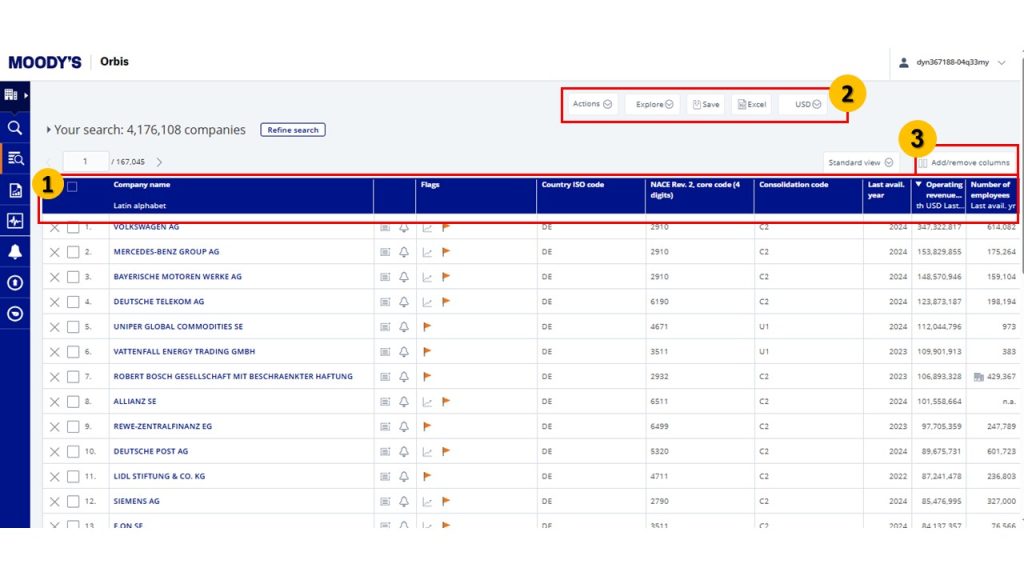Remove the Volkswagen AG row with its X
The height and width of the screenshot is (576, 1024).
(x=55, y=227)
